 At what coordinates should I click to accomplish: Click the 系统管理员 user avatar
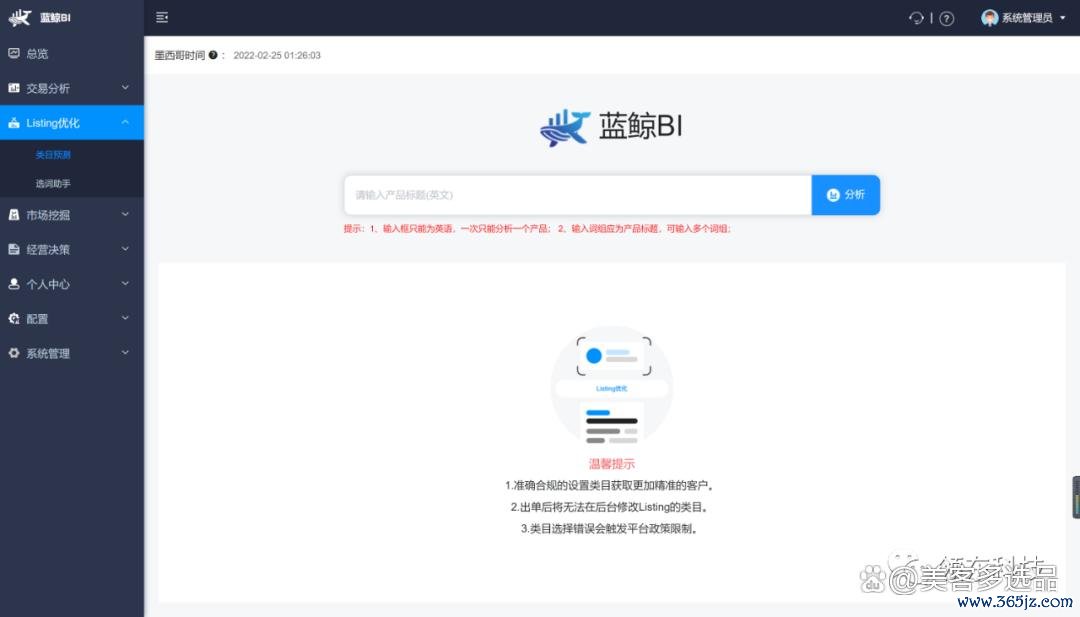(989, 18)
